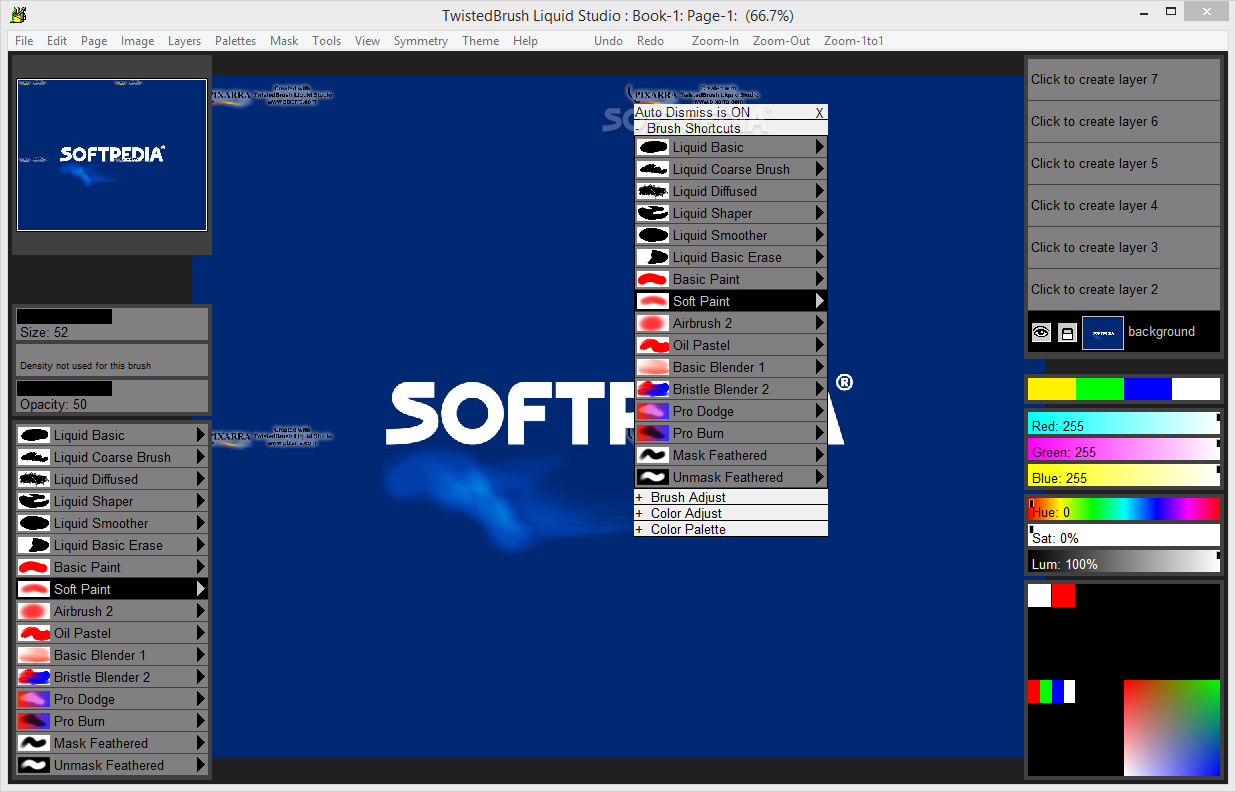1236x792 pixels.
Task: Select Liquid Diffused brush icon in left panel
Action: point(34,479)
